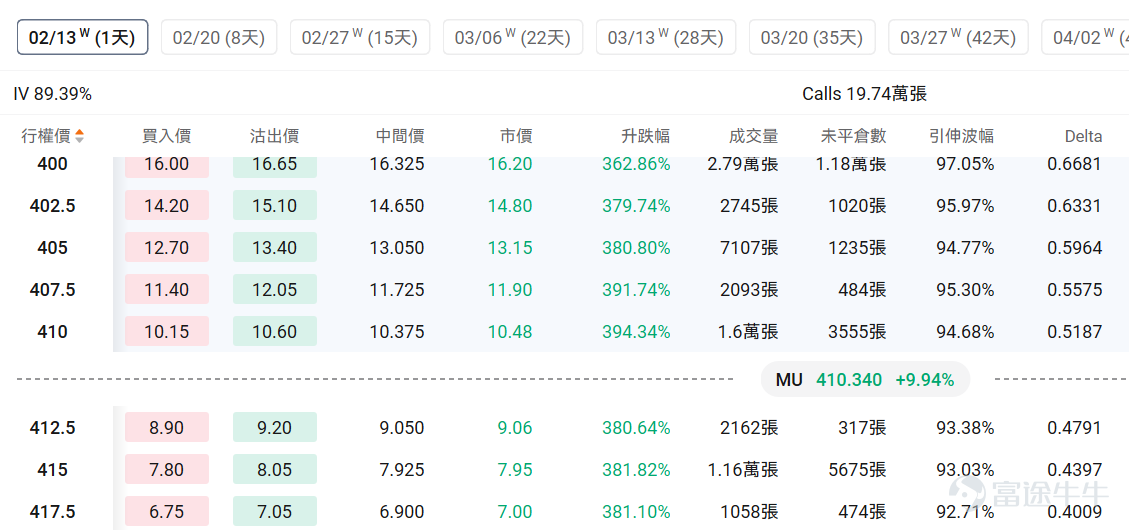
Task: Click bid price 12.70 for strike 405
Action: 166,247
